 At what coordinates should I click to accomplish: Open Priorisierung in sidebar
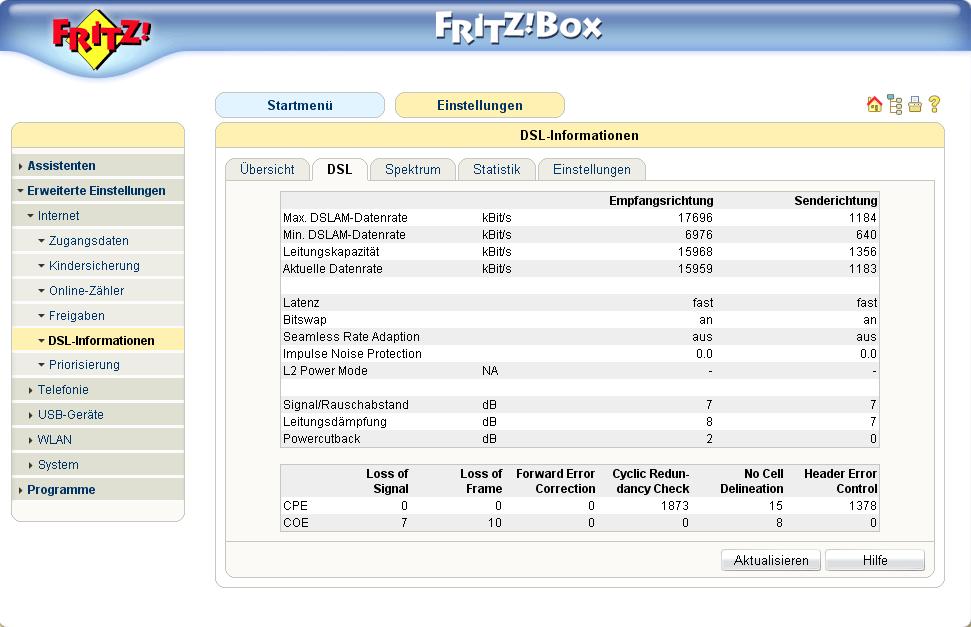pos(84,364)
